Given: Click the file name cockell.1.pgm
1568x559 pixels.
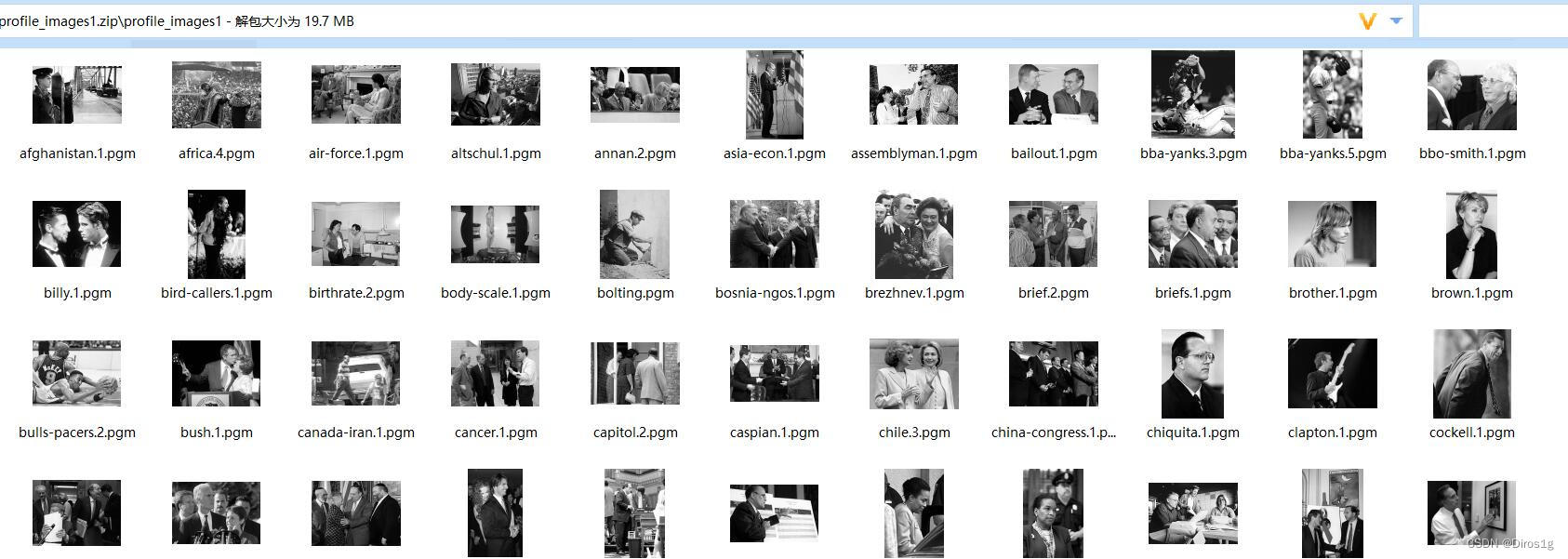Looking at the screenshot, I should [x=1472, y=433].
